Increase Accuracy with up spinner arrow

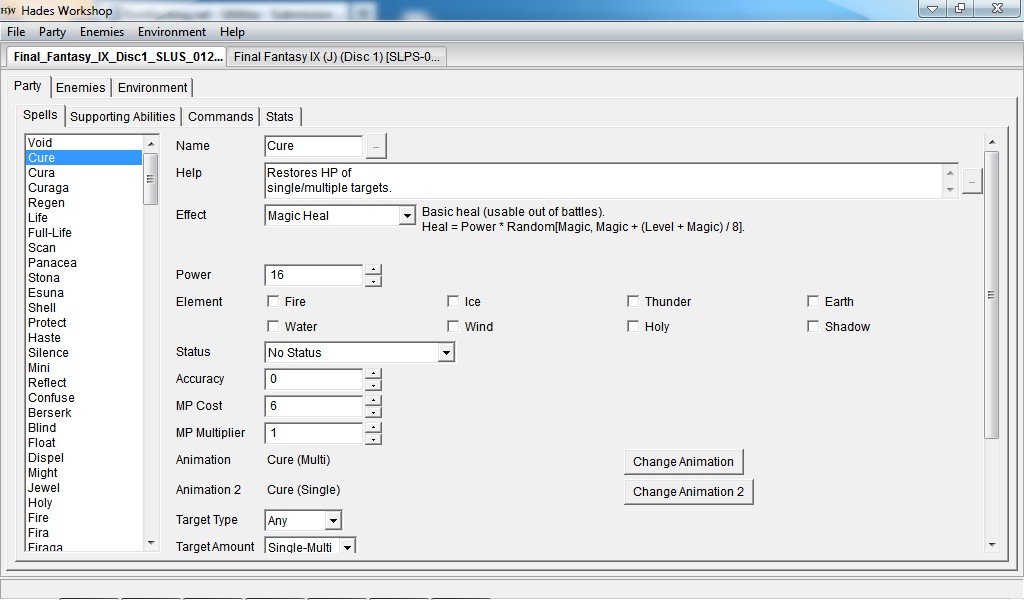tap(373, 373)
